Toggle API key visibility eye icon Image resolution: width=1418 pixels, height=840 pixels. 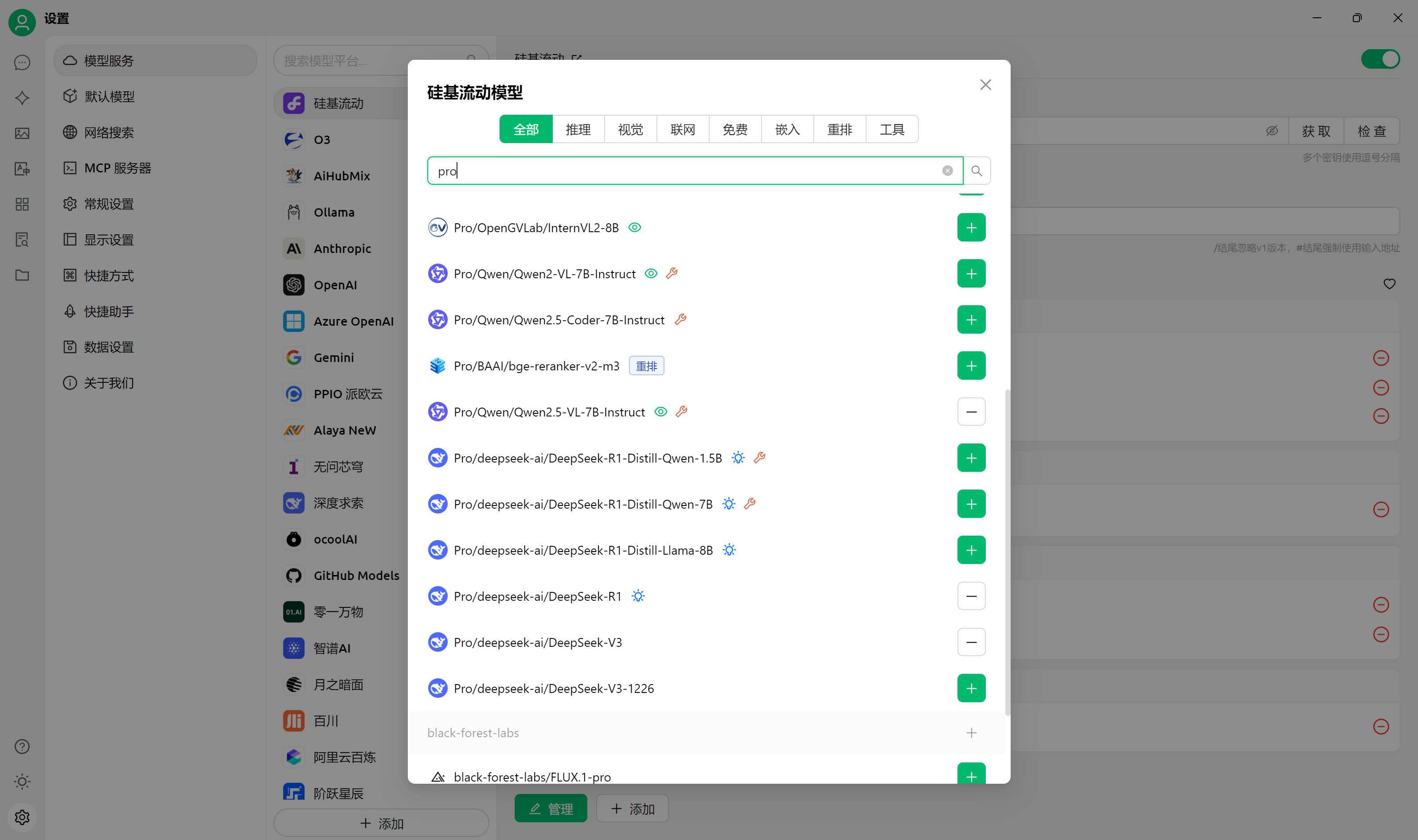(x=1272, y=131)
